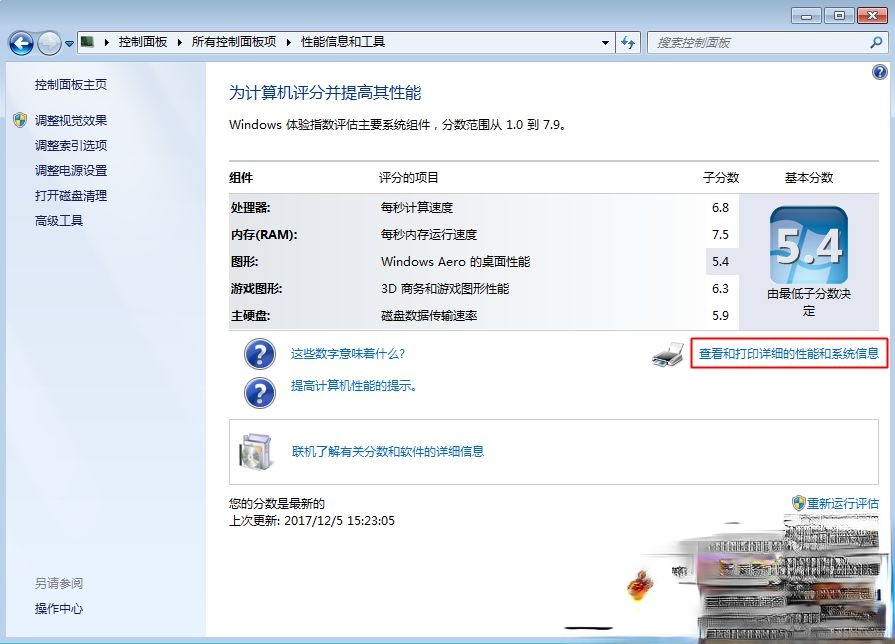Open 这些数字意味着什么? link

pos(348,354)
